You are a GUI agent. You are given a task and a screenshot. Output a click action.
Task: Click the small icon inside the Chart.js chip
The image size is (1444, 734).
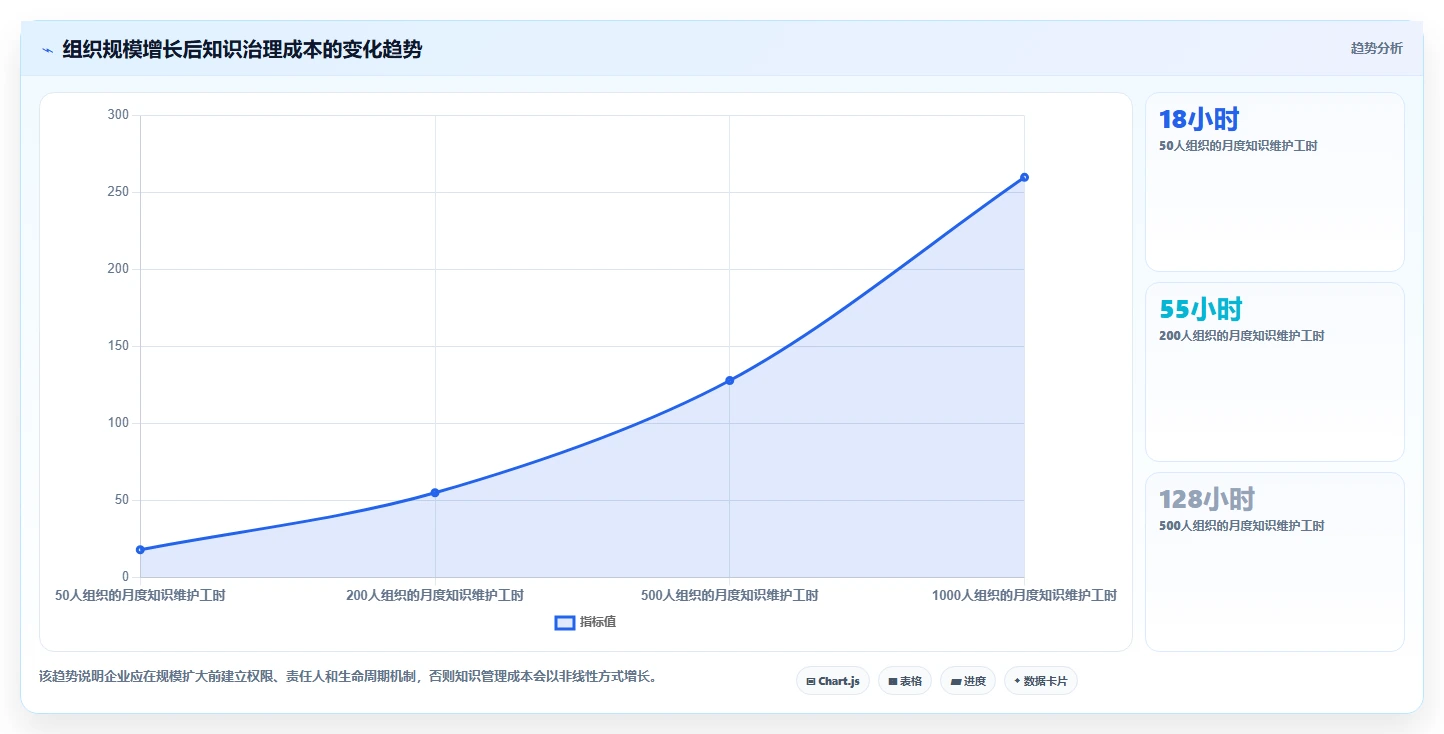click(x=811, y=682)
